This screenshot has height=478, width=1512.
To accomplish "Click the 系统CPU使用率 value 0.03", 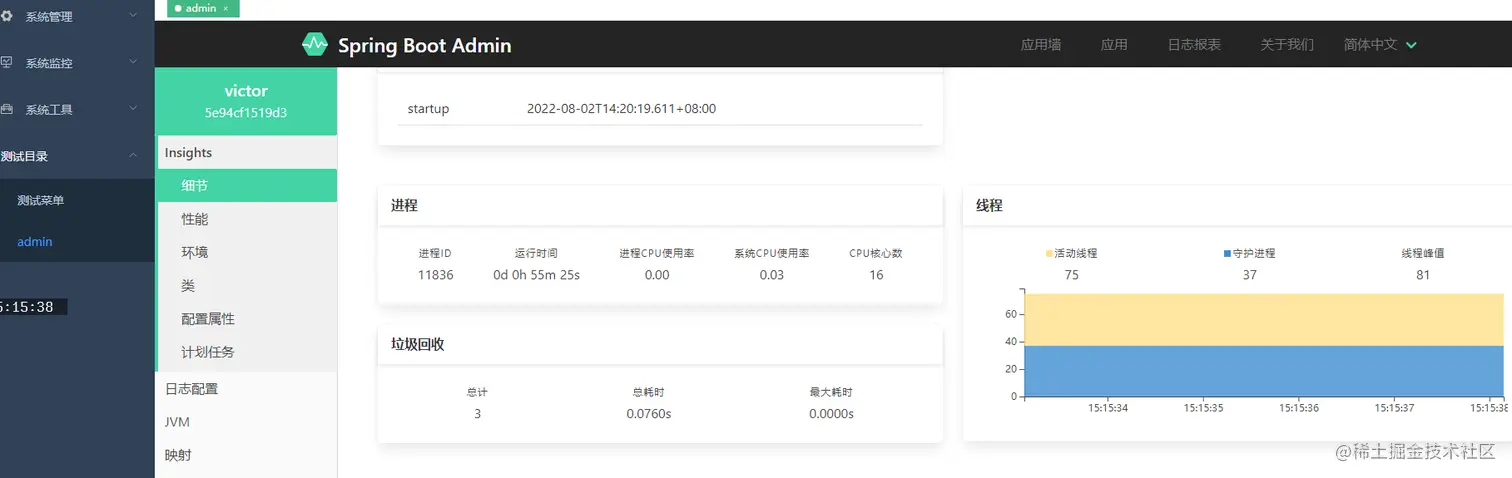I will (771, 274).
